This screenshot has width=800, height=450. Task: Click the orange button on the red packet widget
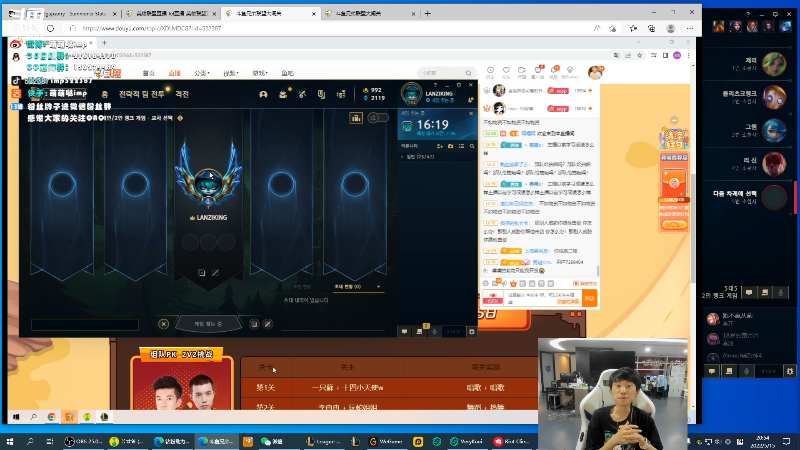[674, 224]
